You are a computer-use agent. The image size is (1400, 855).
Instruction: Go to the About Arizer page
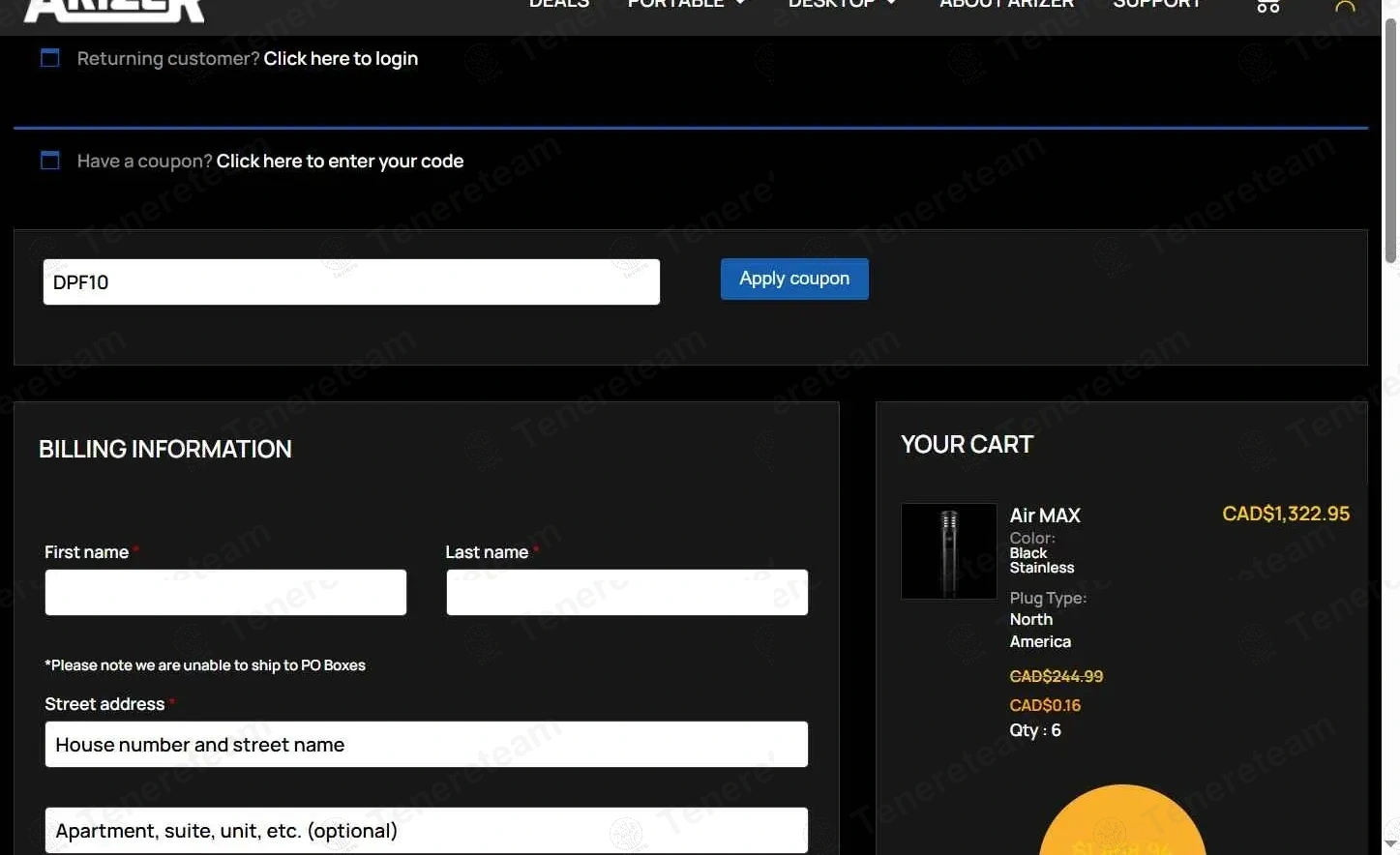[1006, 5]
